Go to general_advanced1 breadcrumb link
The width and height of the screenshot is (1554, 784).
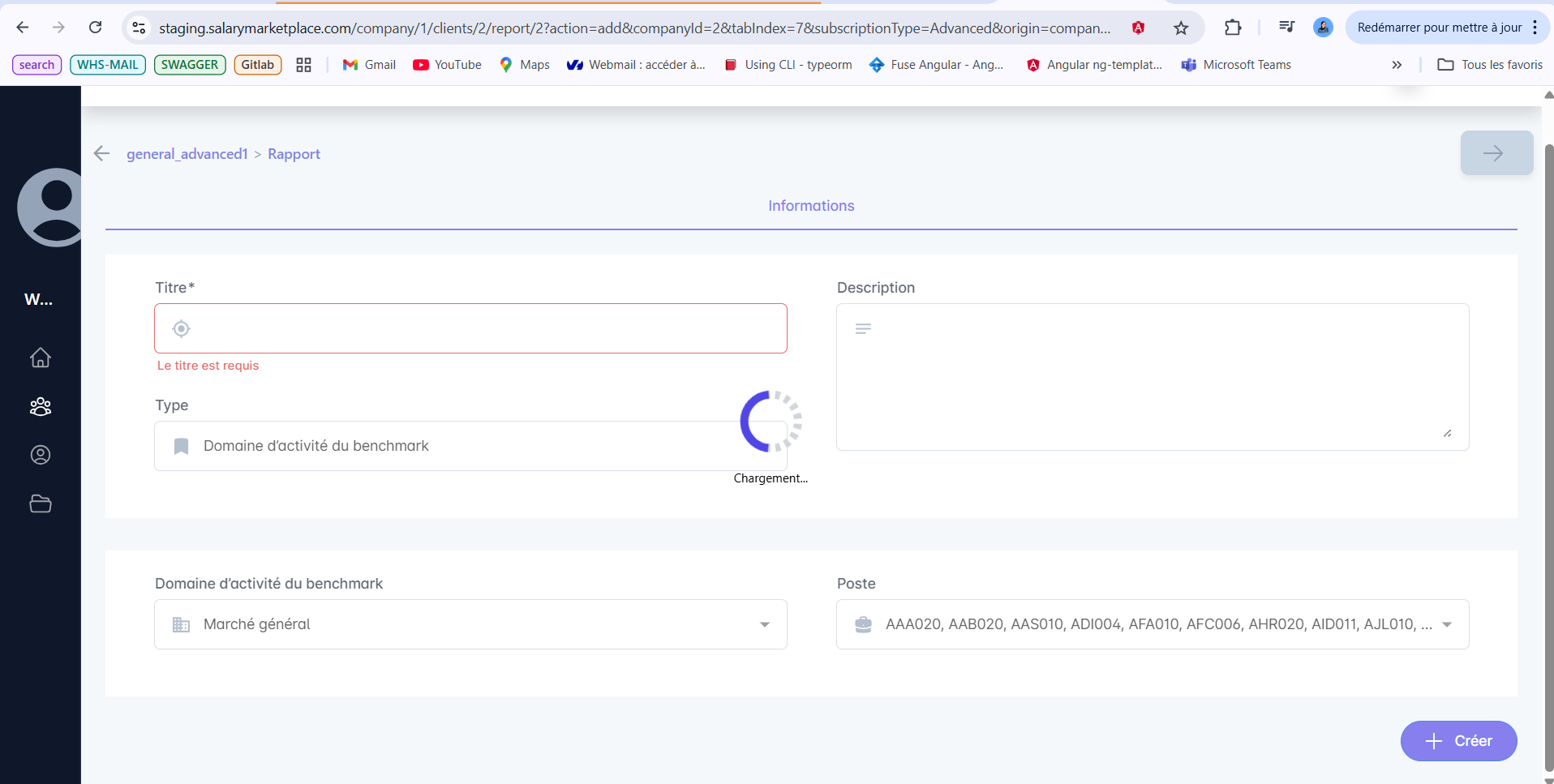click(187, 154)
